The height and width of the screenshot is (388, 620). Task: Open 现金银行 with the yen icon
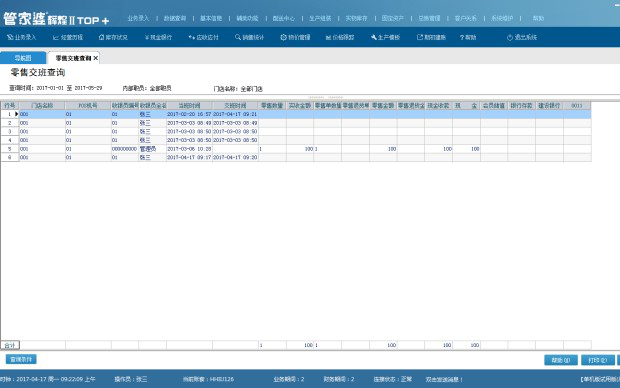coord(158,37)
